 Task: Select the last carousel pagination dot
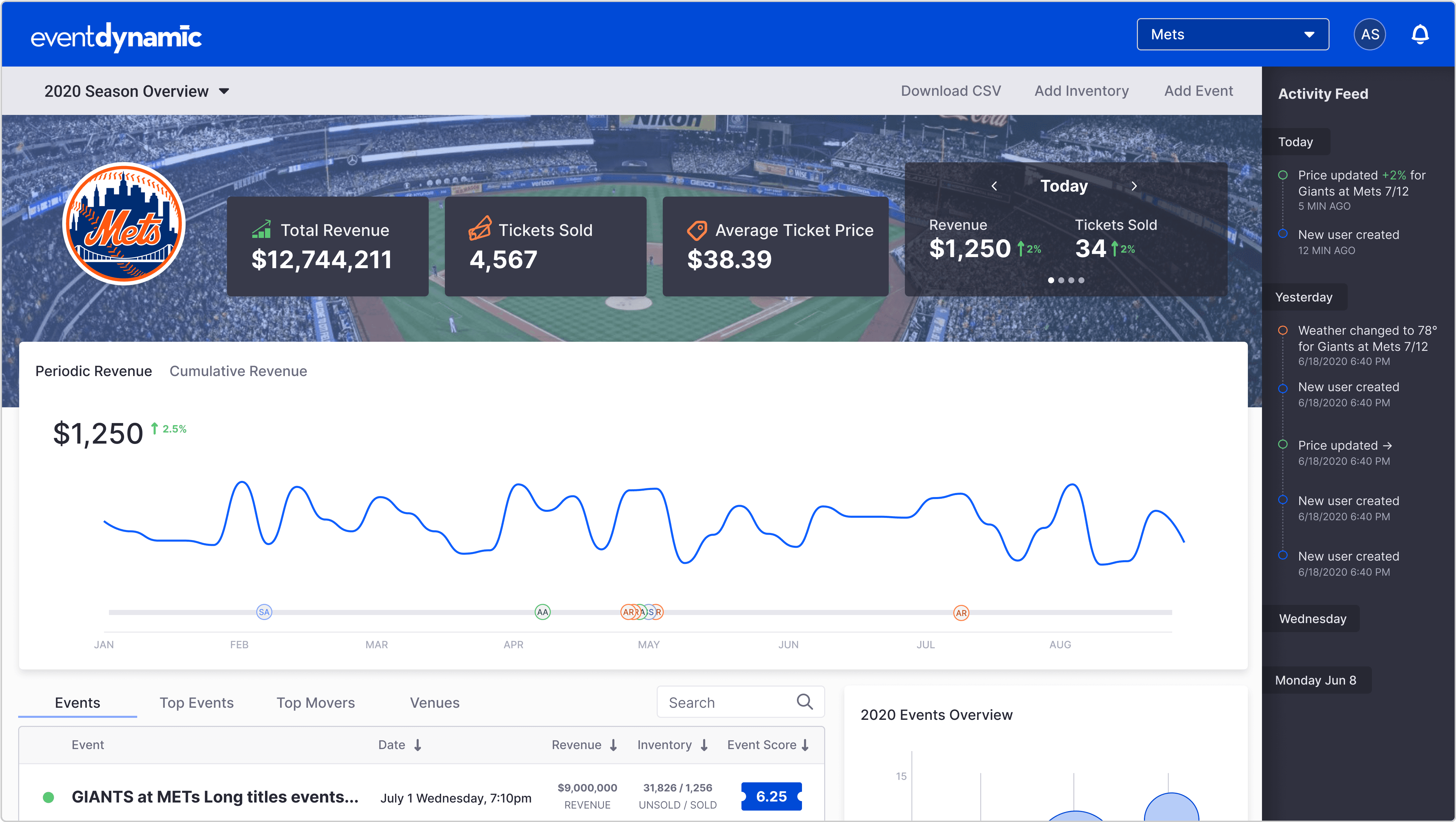(1081, 280)
